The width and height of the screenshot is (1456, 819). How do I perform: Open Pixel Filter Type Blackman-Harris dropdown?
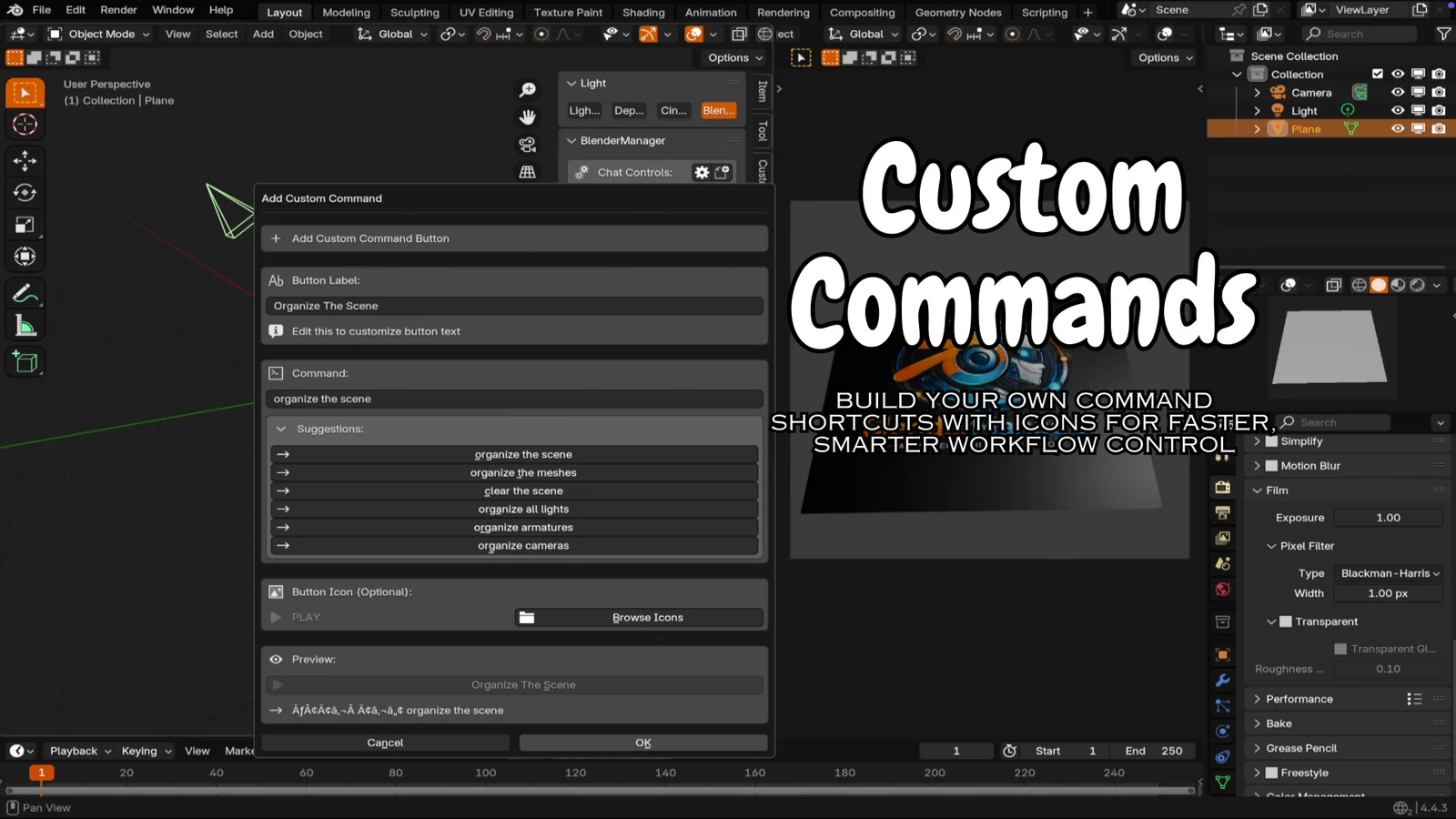point(1389,573)
